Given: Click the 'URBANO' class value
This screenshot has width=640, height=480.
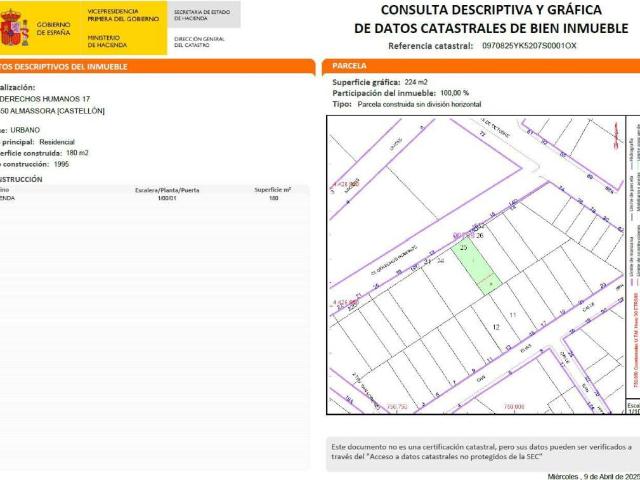Looking at the screenshot, I should (25, 130).
